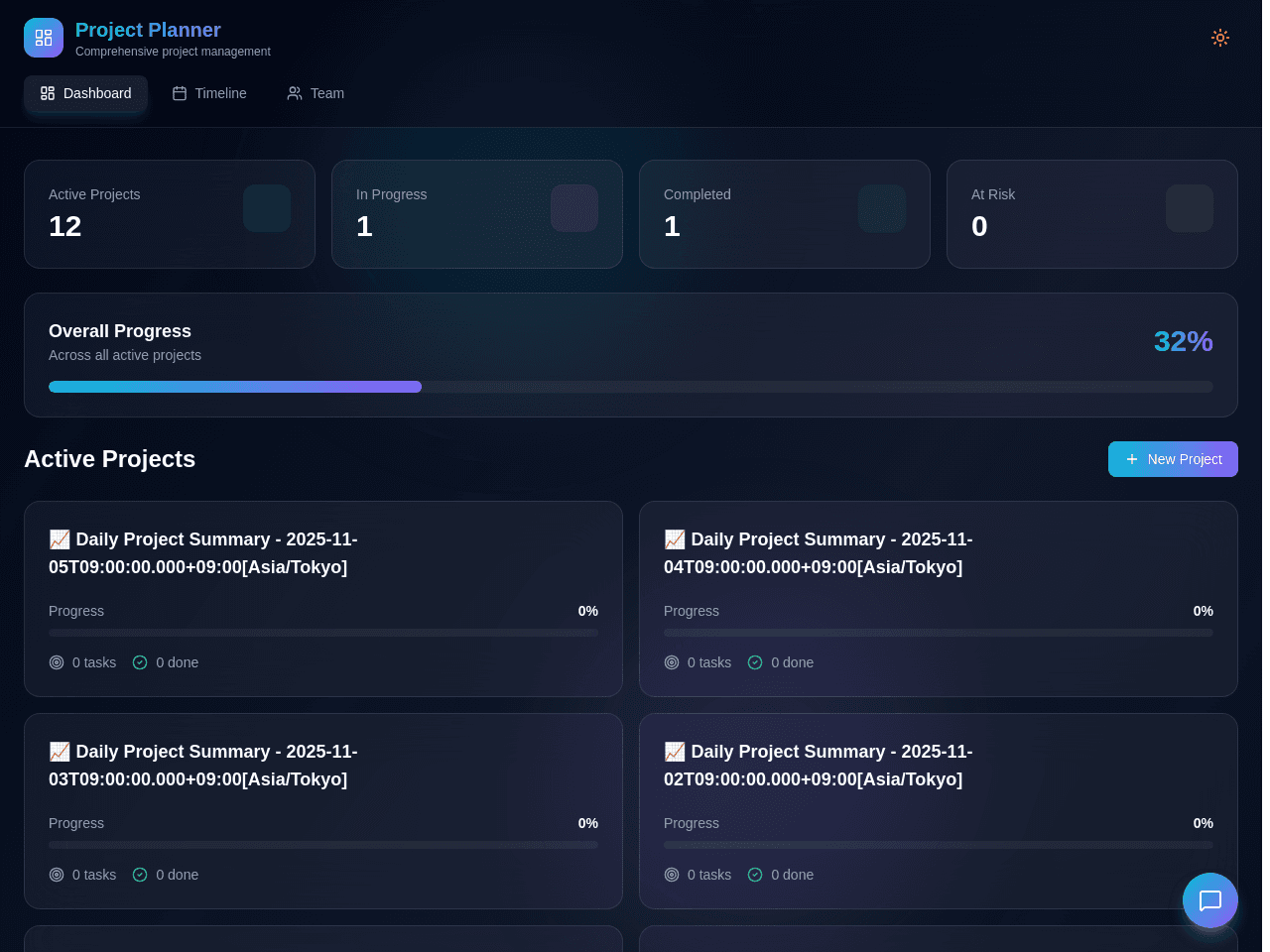Open the Daily Project Summary 2025-11-03 title
Screen dimensions: 1270x952
(x=203, y=766)
